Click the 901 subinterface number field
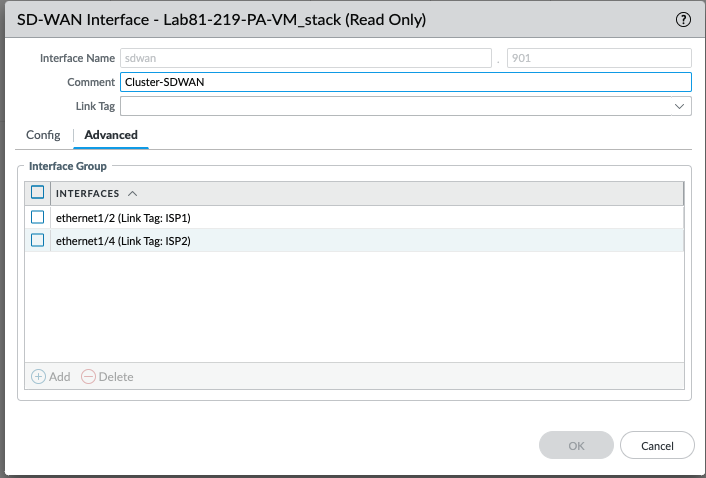The width and height of the screenshot is (706, 478). coord(599,58)
